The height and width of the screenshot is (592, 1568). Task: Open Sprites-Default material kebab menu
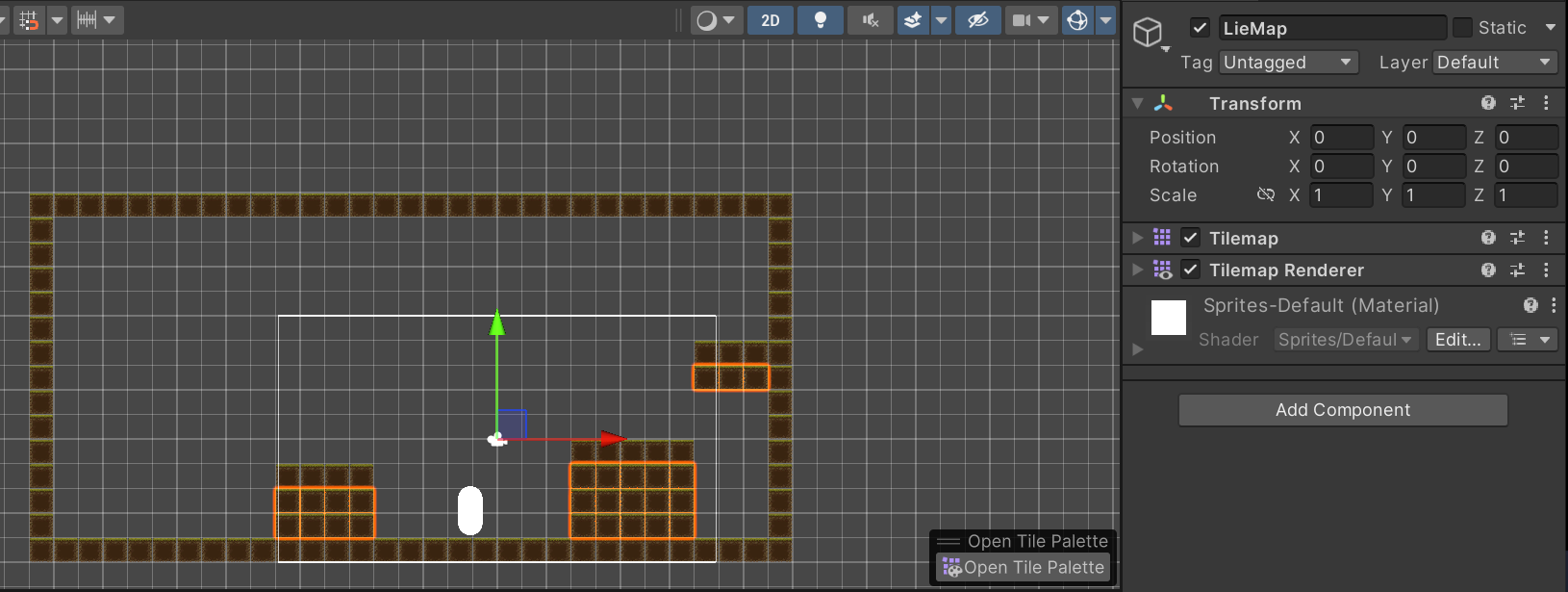coord(1554,305)
